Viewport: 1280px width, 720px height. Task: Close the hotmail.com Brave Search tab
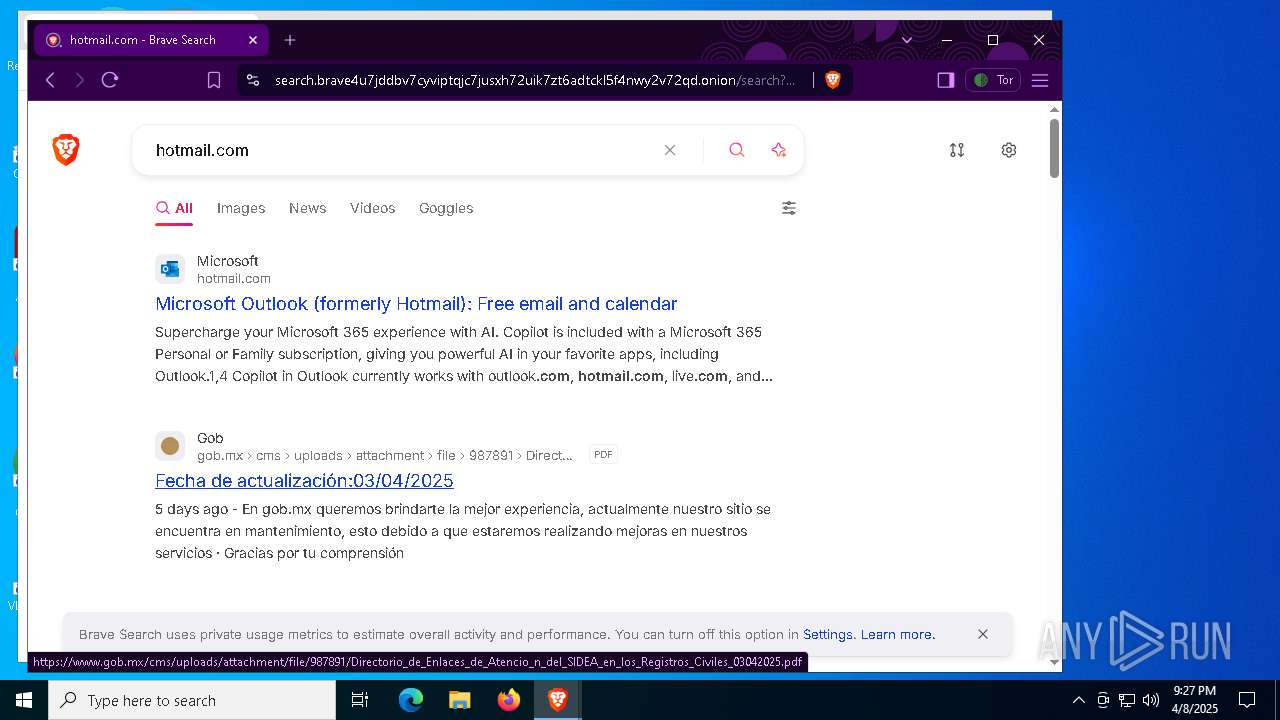point(253,40)
